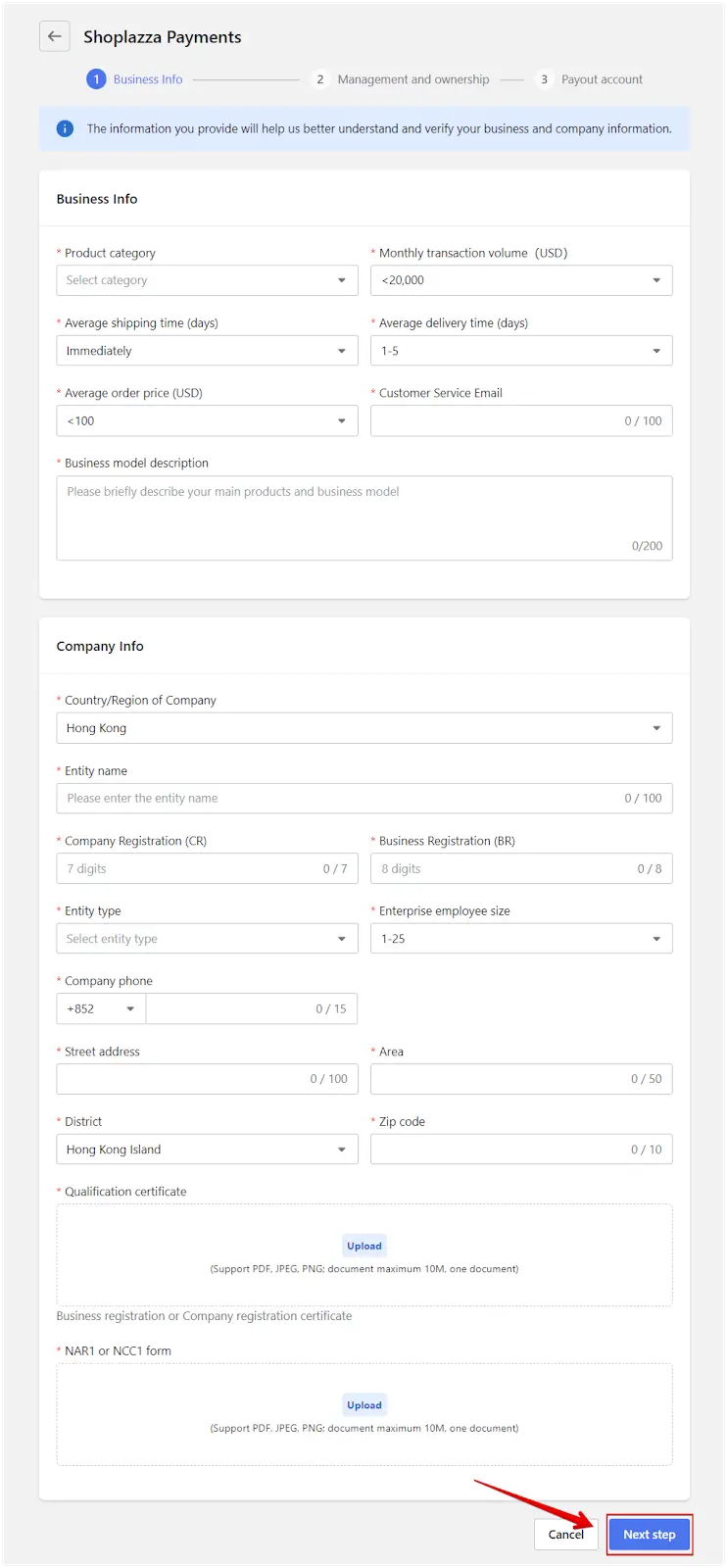Open Monthly transaction volume dropdown
Image resolution: width=727 pixels, height=1568 pixels.
coord(521,280)
